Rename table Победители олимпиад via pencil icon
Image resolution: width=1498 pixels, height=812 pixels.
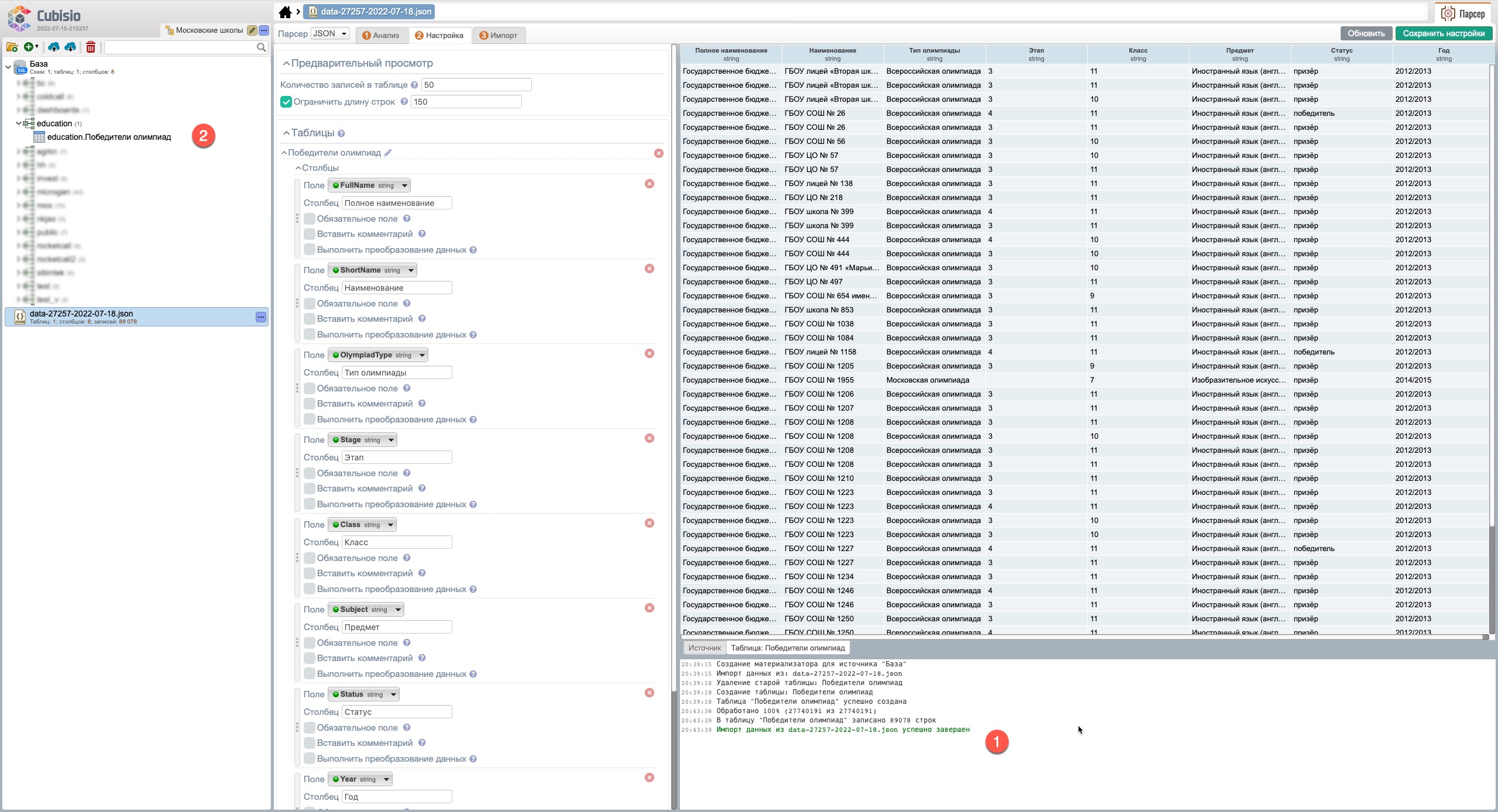point(388,153)
